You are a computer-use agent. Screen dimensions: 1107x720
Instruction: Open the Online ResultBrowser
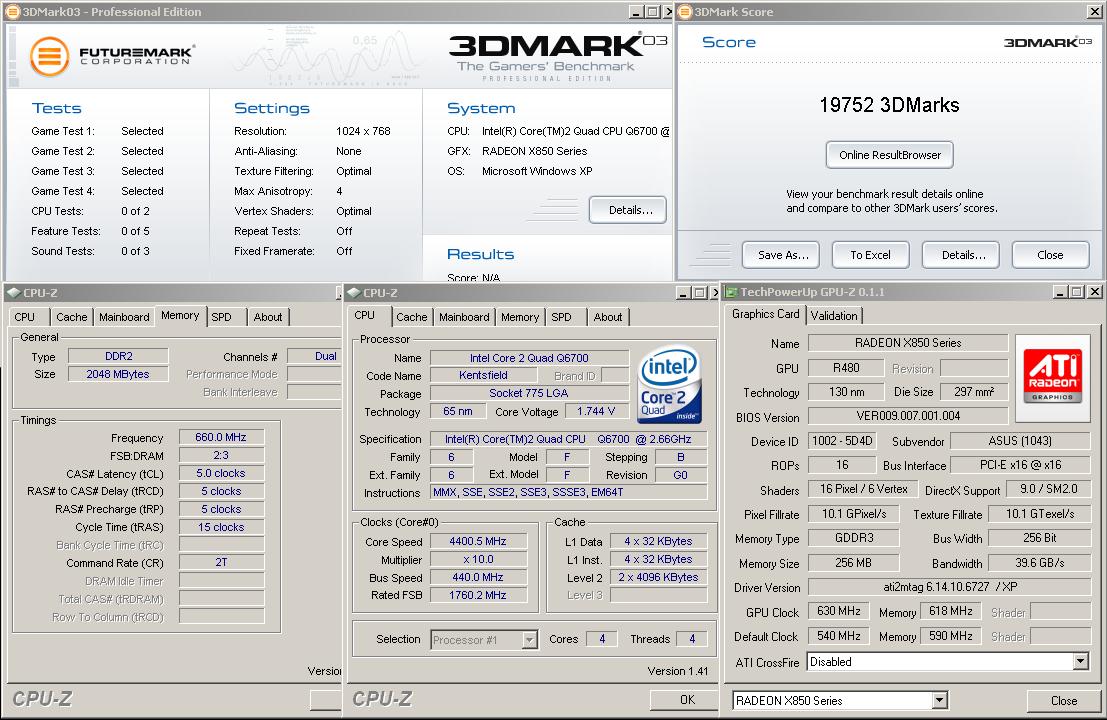click(890, 155)
